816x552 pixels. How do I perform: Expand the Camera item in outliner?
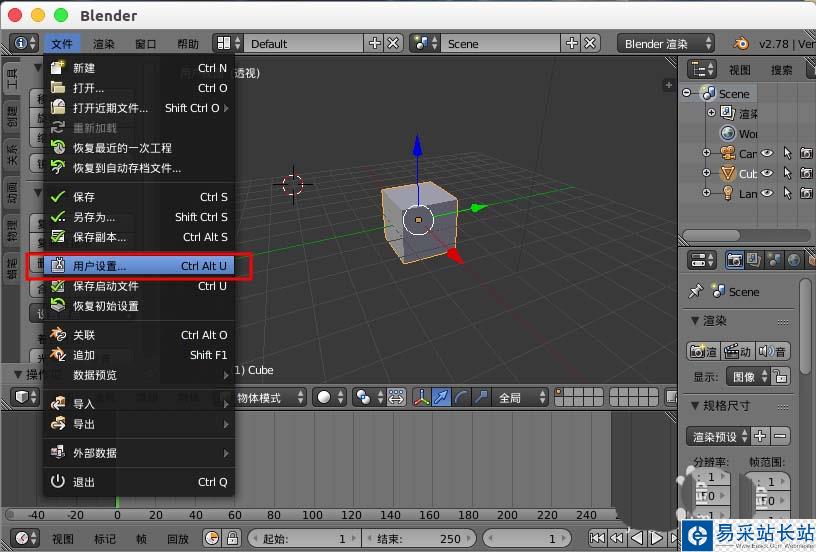pos(706,153)
